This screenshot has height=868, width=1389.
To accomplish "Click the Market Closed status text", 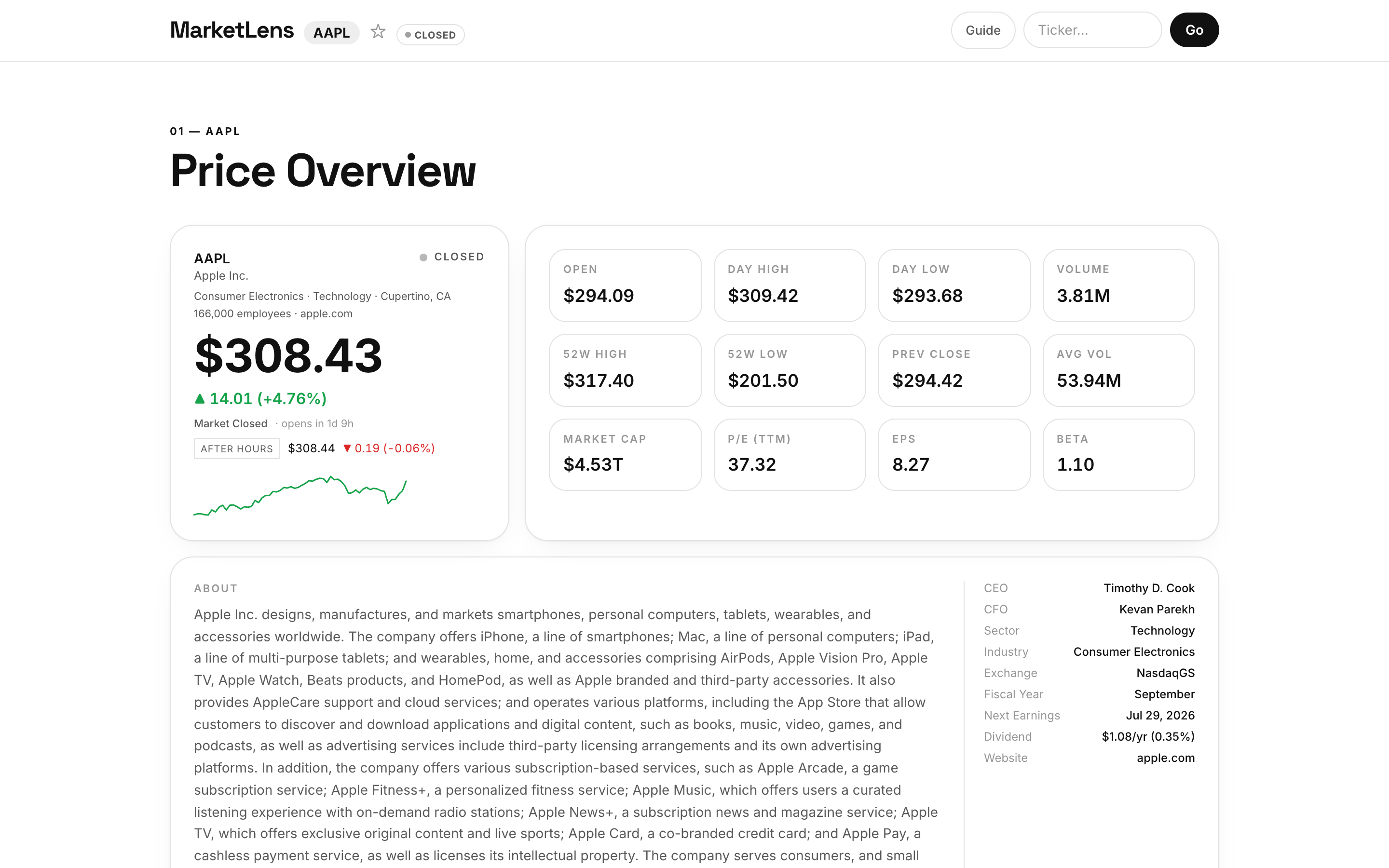I will [x=231, y=424].
